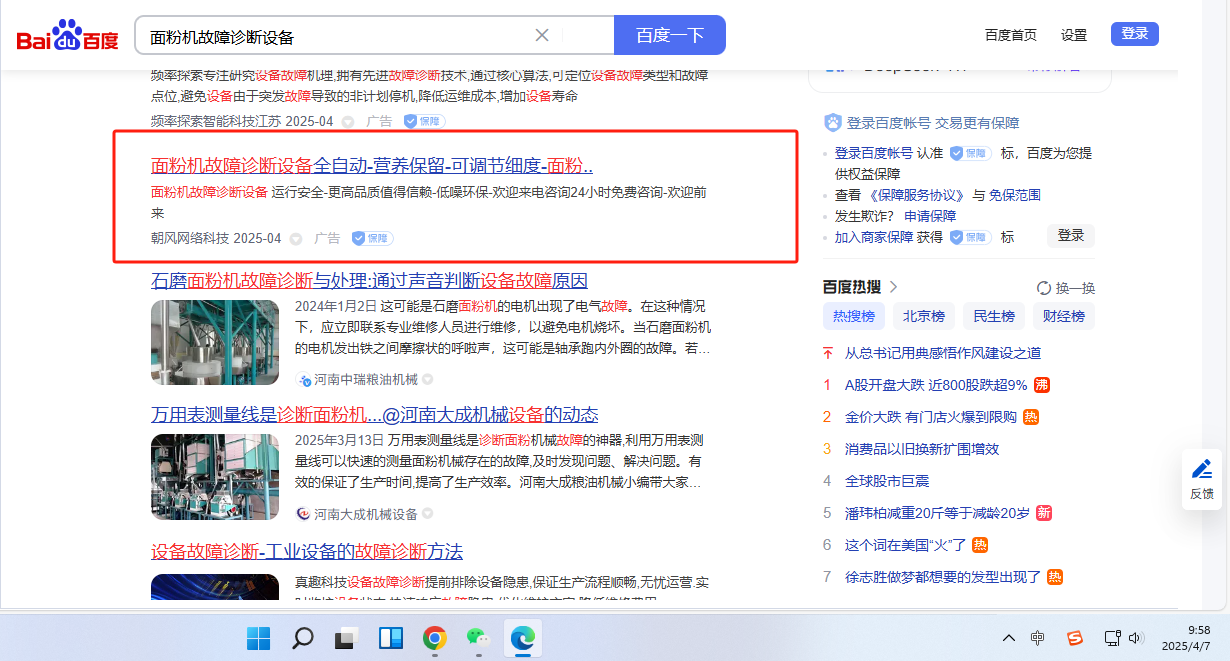
Task: Click the 保障 badge beside 朝风网络科技
Action: click(x=372, y=238)
